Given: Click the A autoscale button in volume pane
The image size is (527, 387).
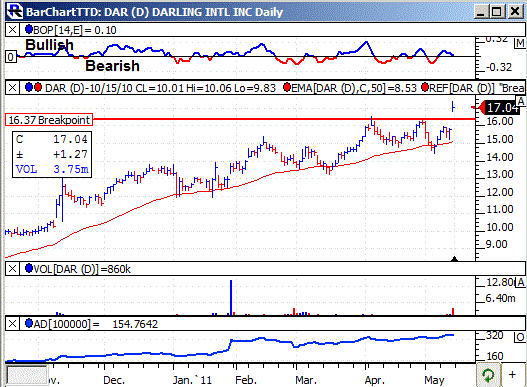Looking at the screenshot, I should (521, 282).
